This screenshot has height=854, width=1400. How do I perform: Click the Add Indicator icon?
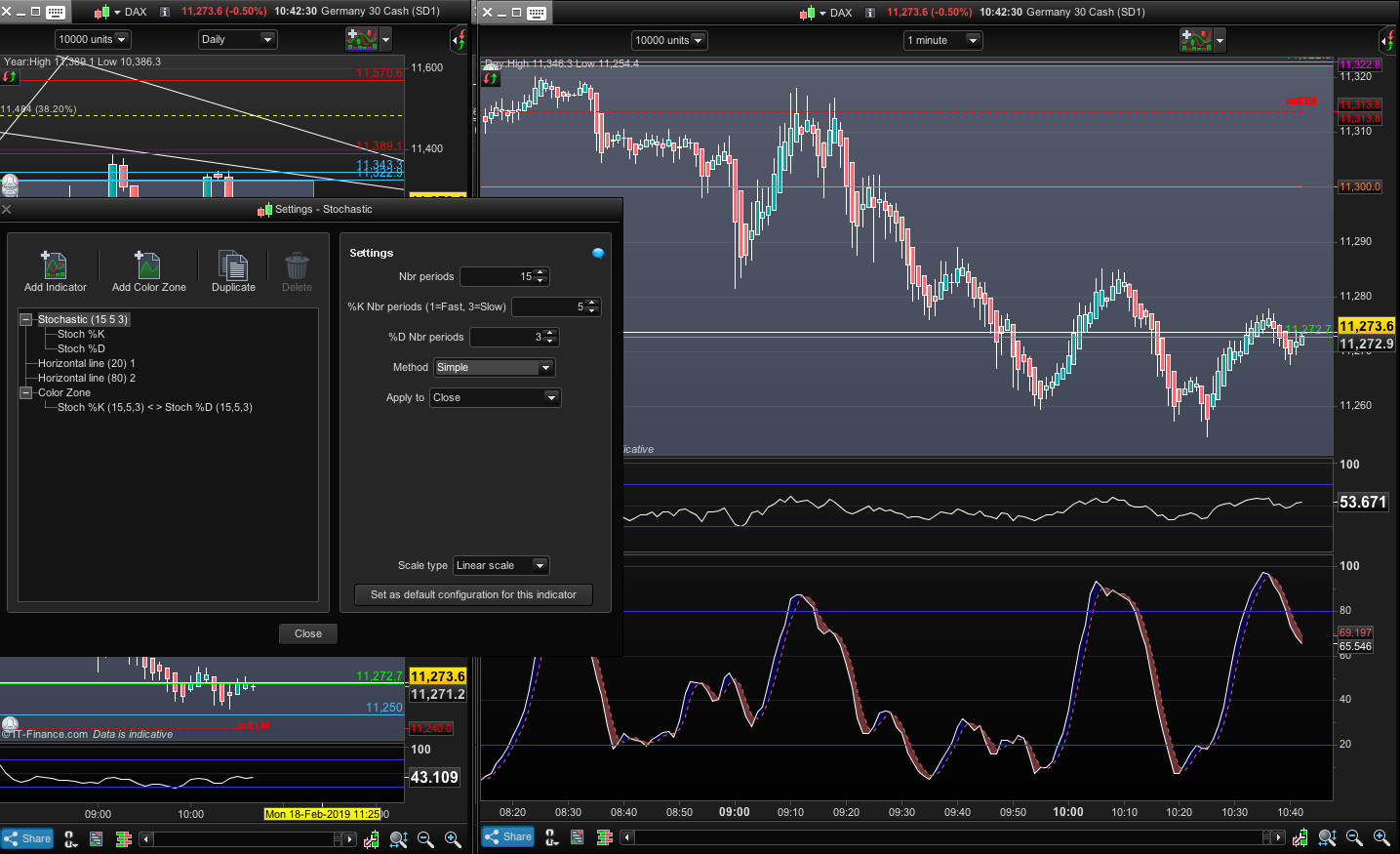[x=55, y=266]
